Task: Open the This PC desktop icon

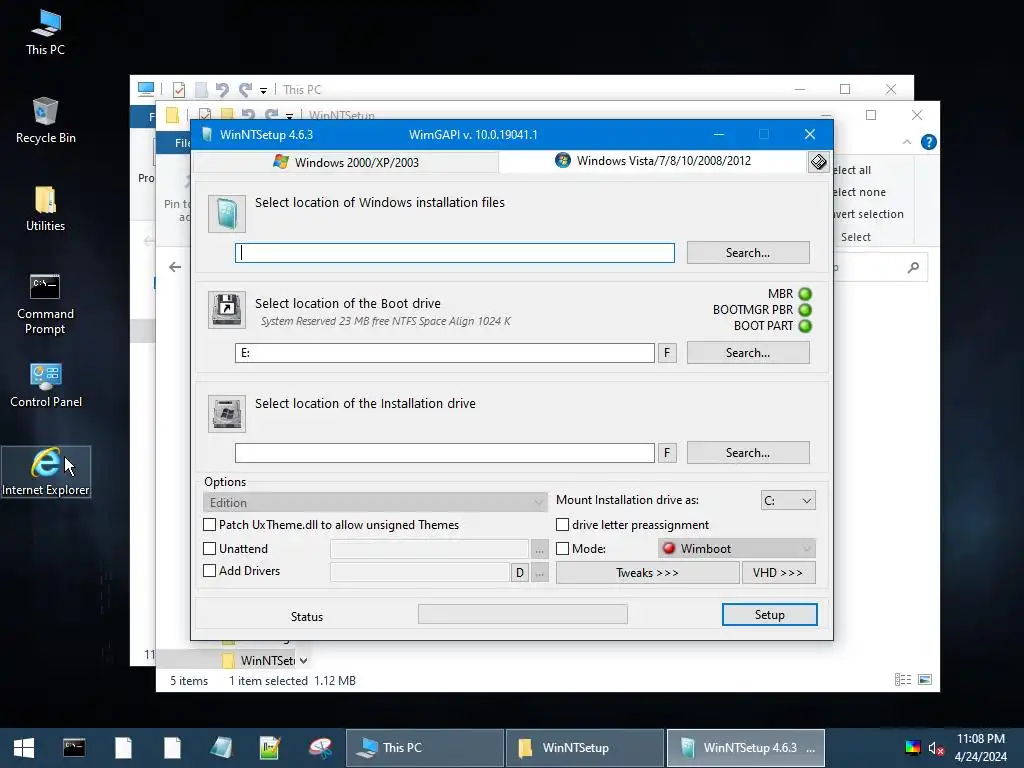Action: 45,33
